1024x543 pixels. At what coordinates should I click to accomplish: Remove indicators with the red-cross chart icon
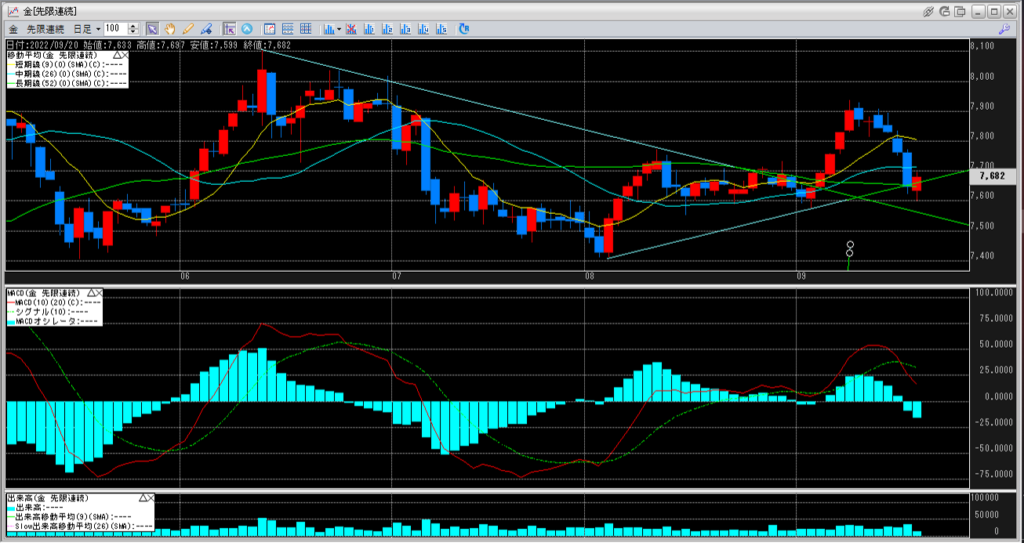click(351, 29)
